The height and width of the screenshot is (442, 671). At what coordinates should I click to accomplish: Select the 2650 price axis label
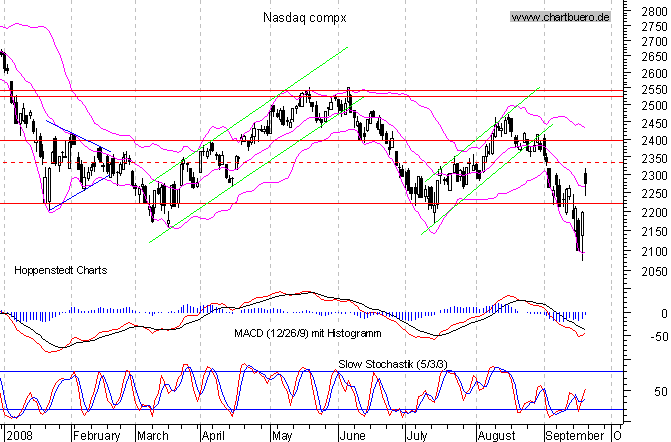click(x=655, y=56)
